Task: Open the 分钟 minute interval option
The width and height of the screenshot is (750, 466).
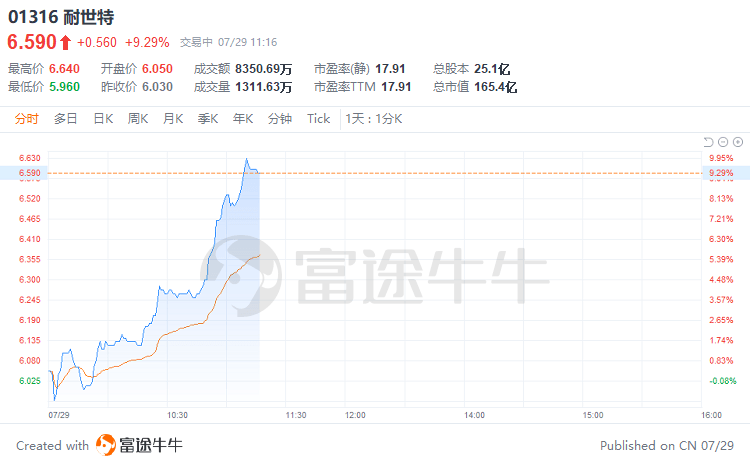Action: tap(280, 119)
